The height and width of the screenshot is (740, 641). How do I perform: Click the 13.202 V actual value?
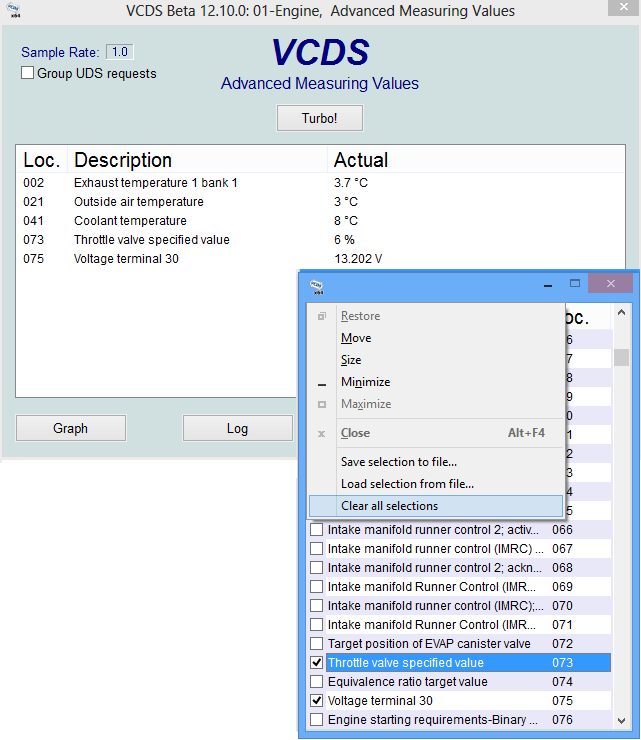(358, 259)
